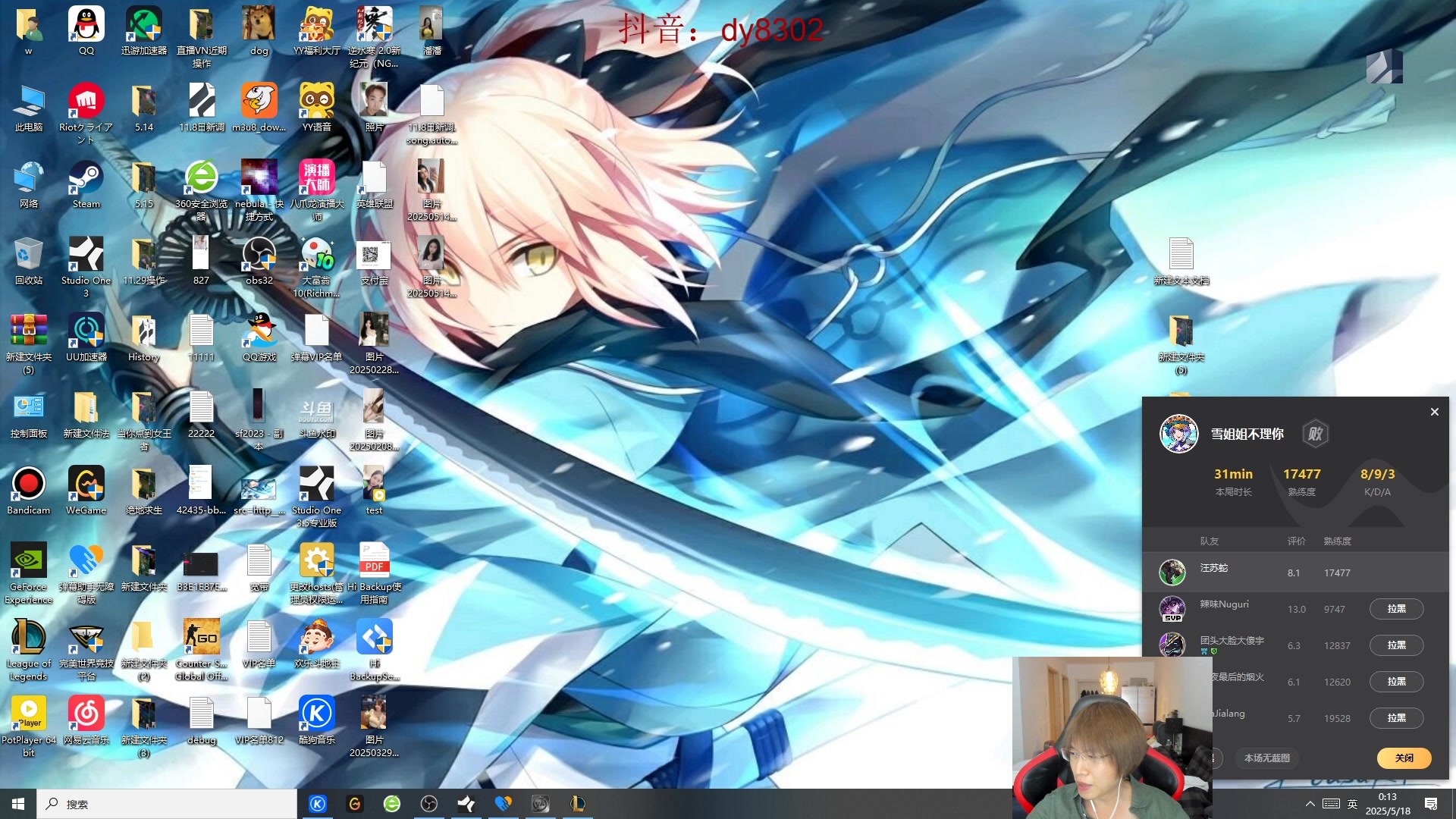Open the VIP名单812 file icon
Screen dimensions: 1456x819
259,720
